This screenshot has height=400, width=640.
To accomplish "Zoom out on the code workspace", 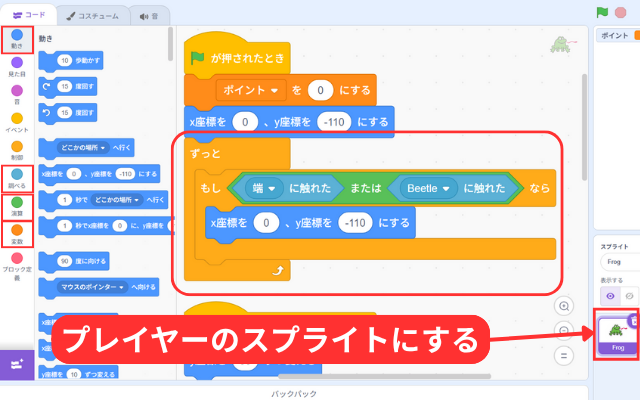I will pyautogui.click(x=564, y=331).
